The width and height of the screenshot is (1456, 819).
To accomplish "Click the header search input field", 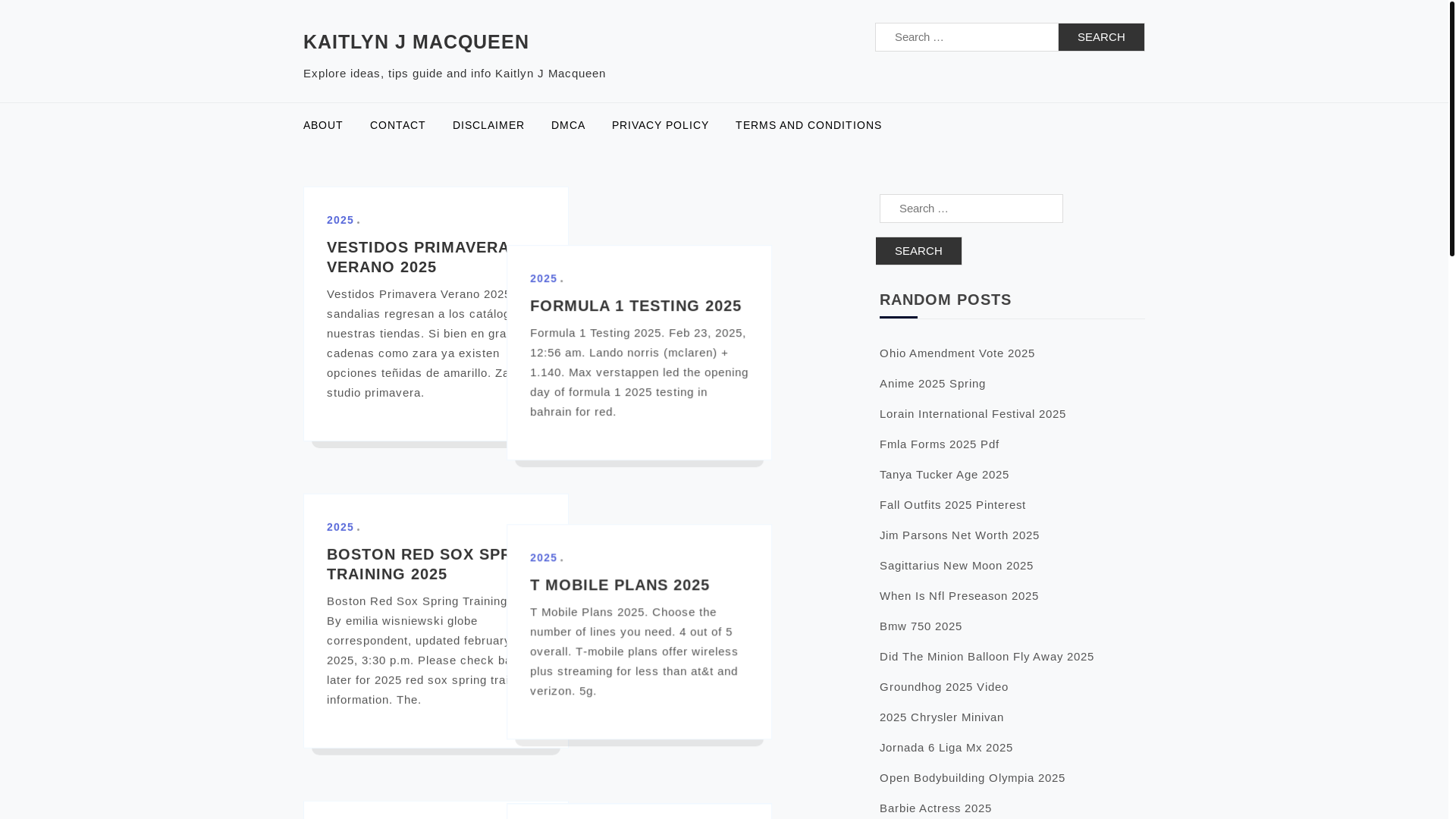I will click(966, 37).
